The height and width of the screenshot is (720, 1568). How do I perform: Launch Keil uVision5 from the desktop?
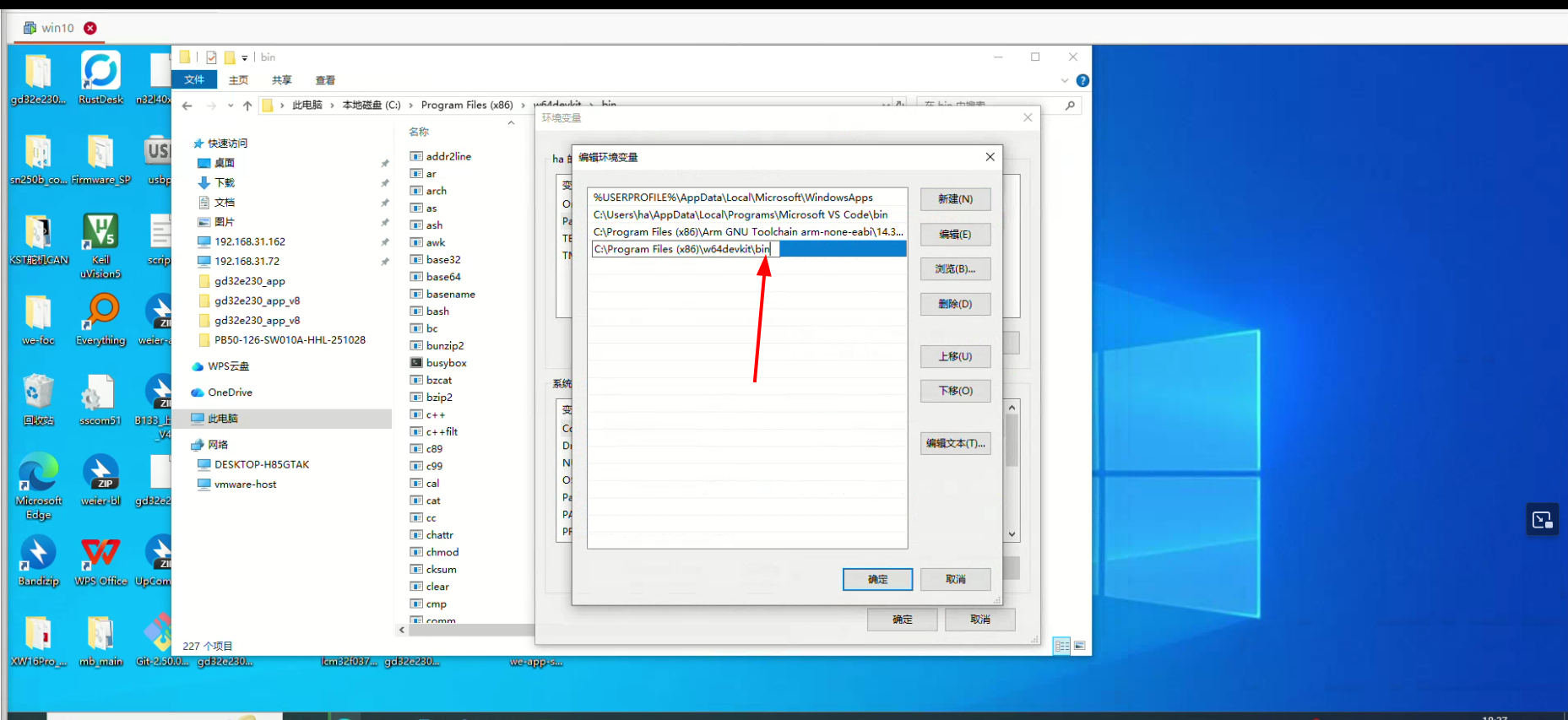[100, 233]
